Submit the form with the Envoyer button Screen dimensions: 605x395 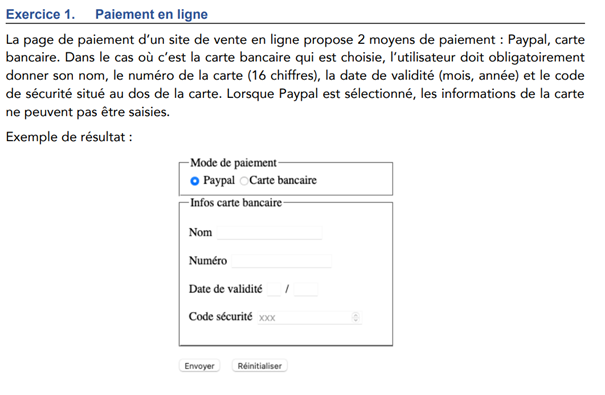click(x=199, y=366)
